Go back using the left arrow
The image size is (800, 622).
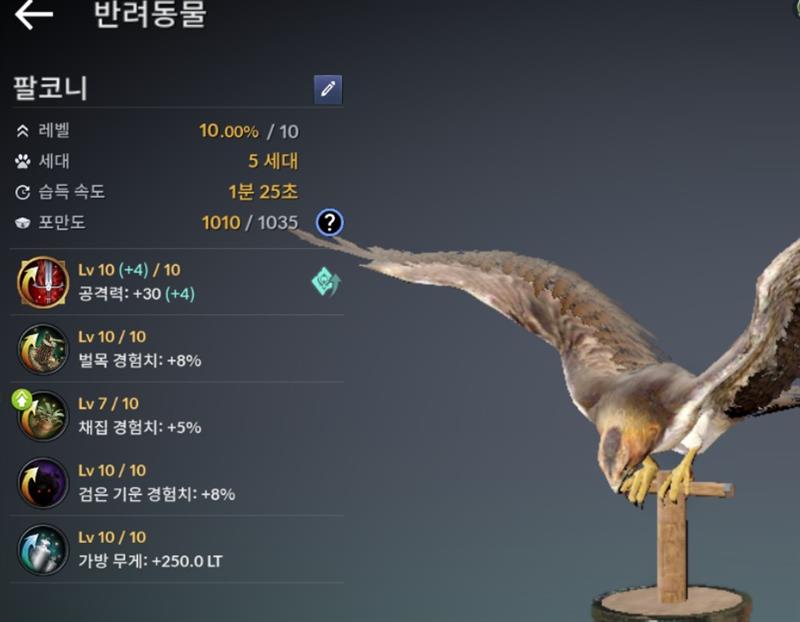coord(34,14)
